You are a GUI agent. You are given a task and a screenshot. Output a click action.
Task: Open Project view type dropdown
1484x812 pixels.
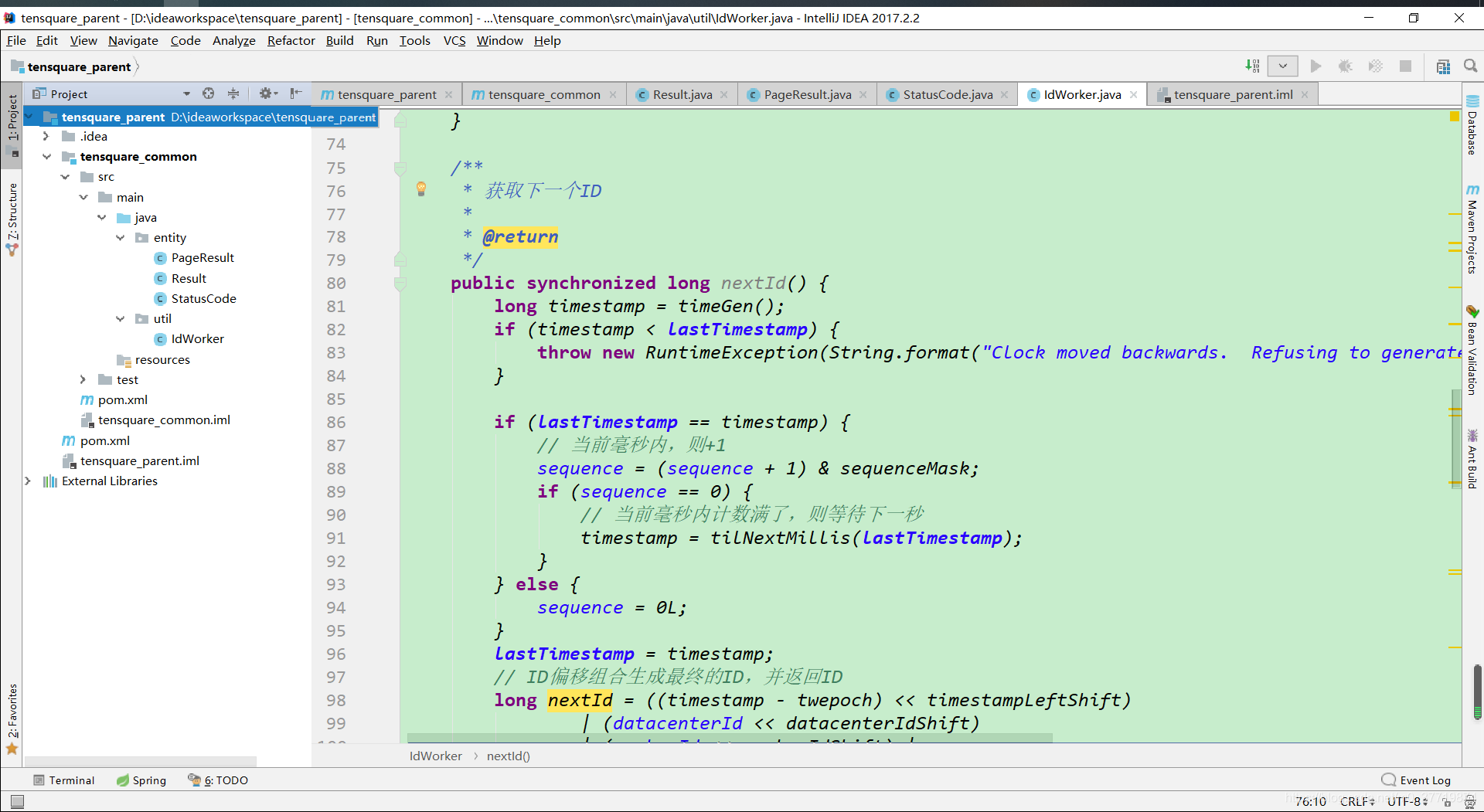point(186,94)
